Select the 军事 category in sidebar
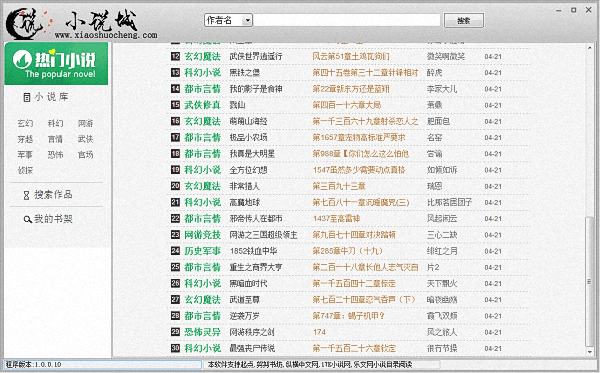Viewport: 600px width, 373px height. pyautogui.click(x=25, y=155)
